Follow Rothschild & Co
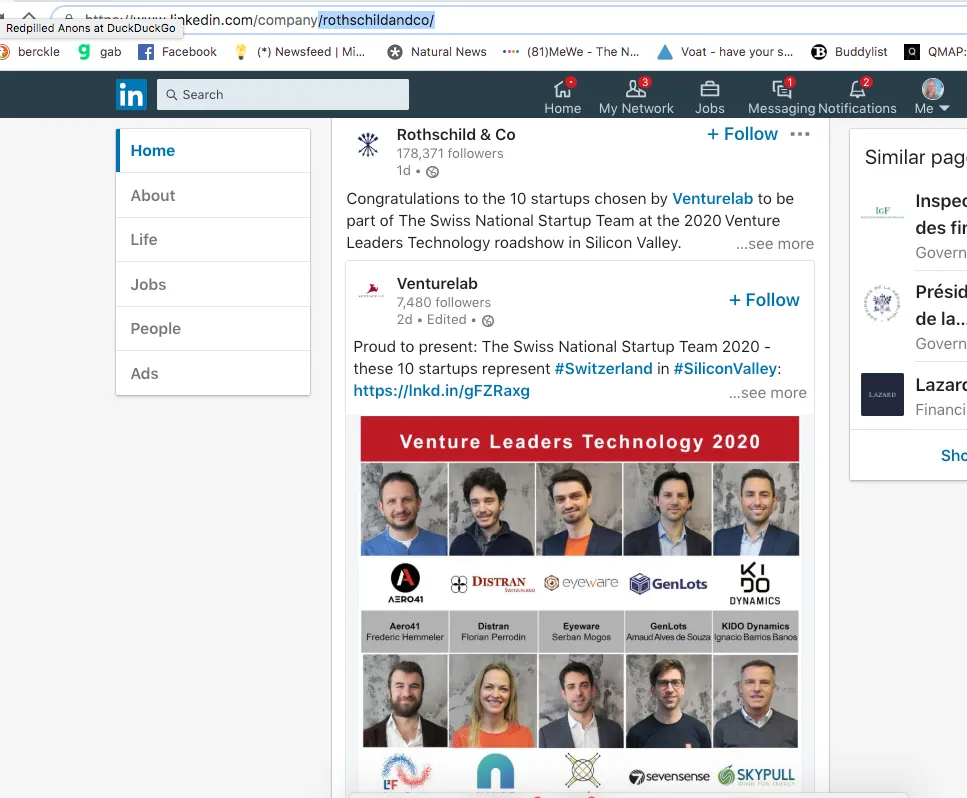 (x=742, y=134)
